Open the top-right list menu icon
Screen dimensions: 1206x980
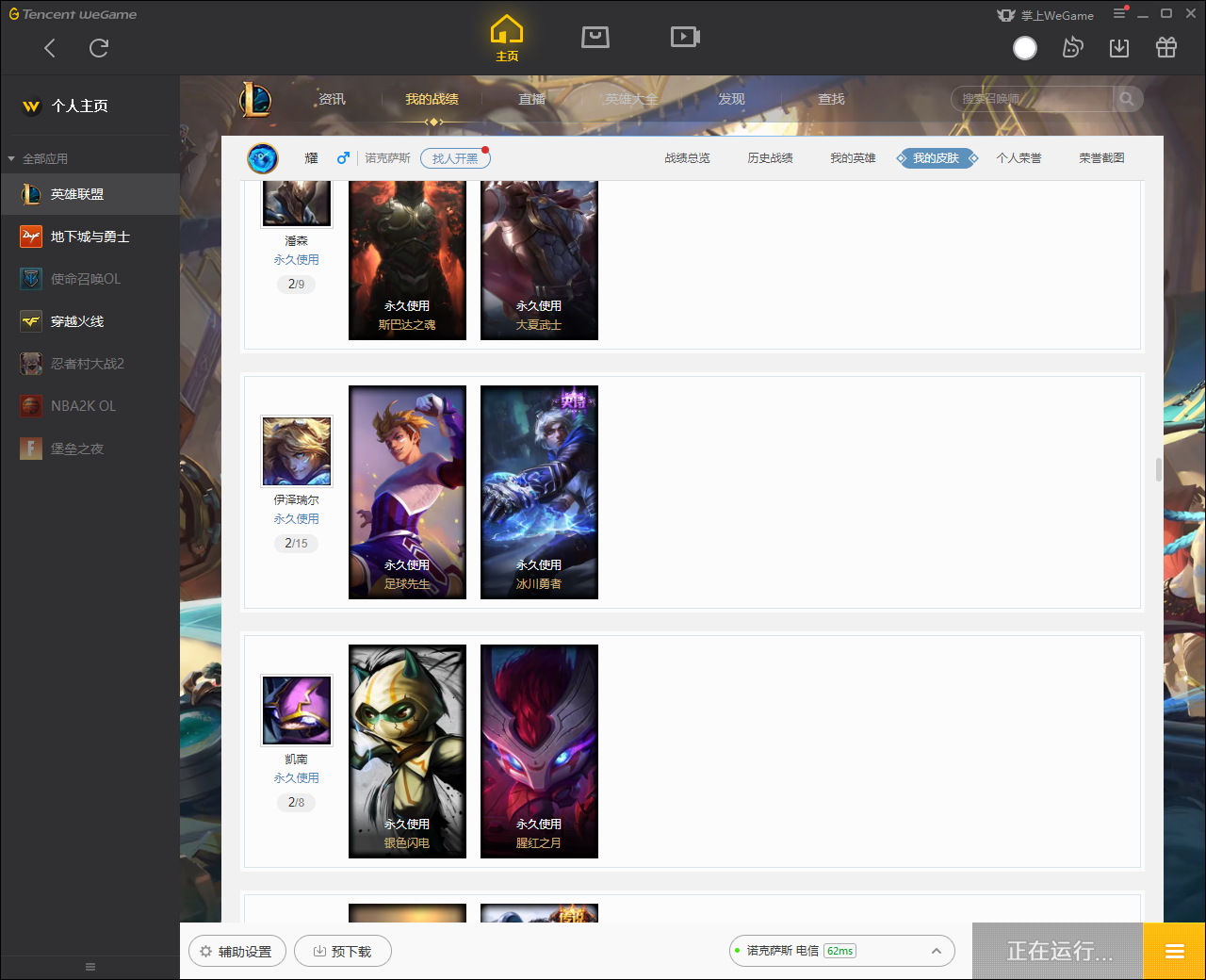click(x=1119, y=13)
